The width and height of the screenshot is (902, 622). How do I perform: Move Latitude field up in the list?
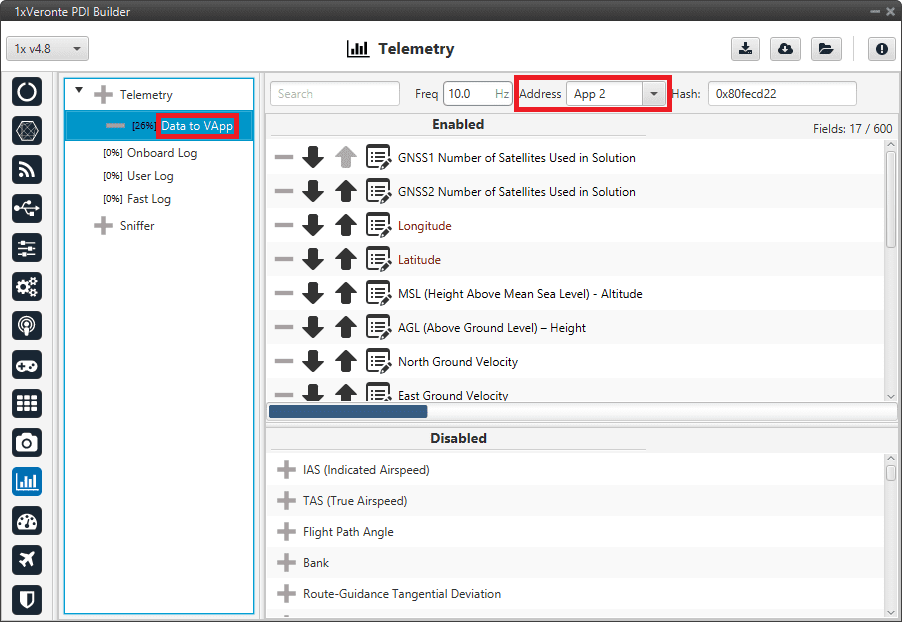coord(345,260)
